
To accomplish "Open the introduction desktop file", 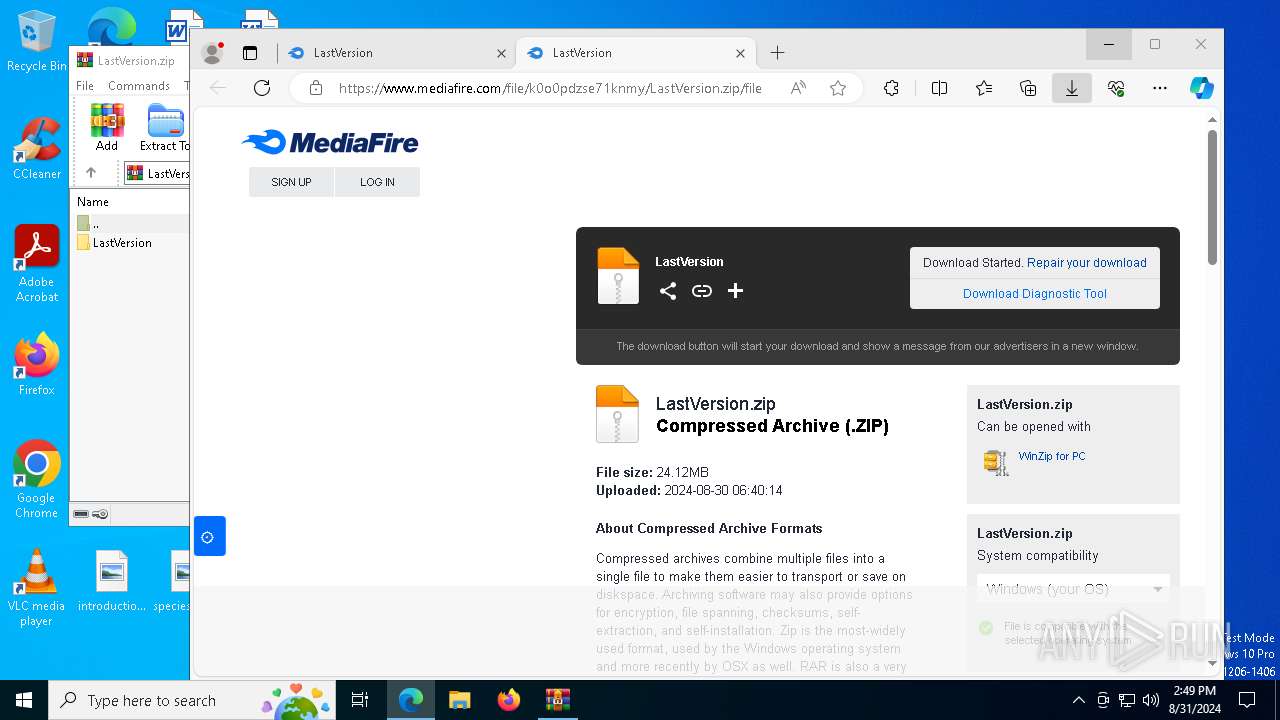I will (112, 581).
